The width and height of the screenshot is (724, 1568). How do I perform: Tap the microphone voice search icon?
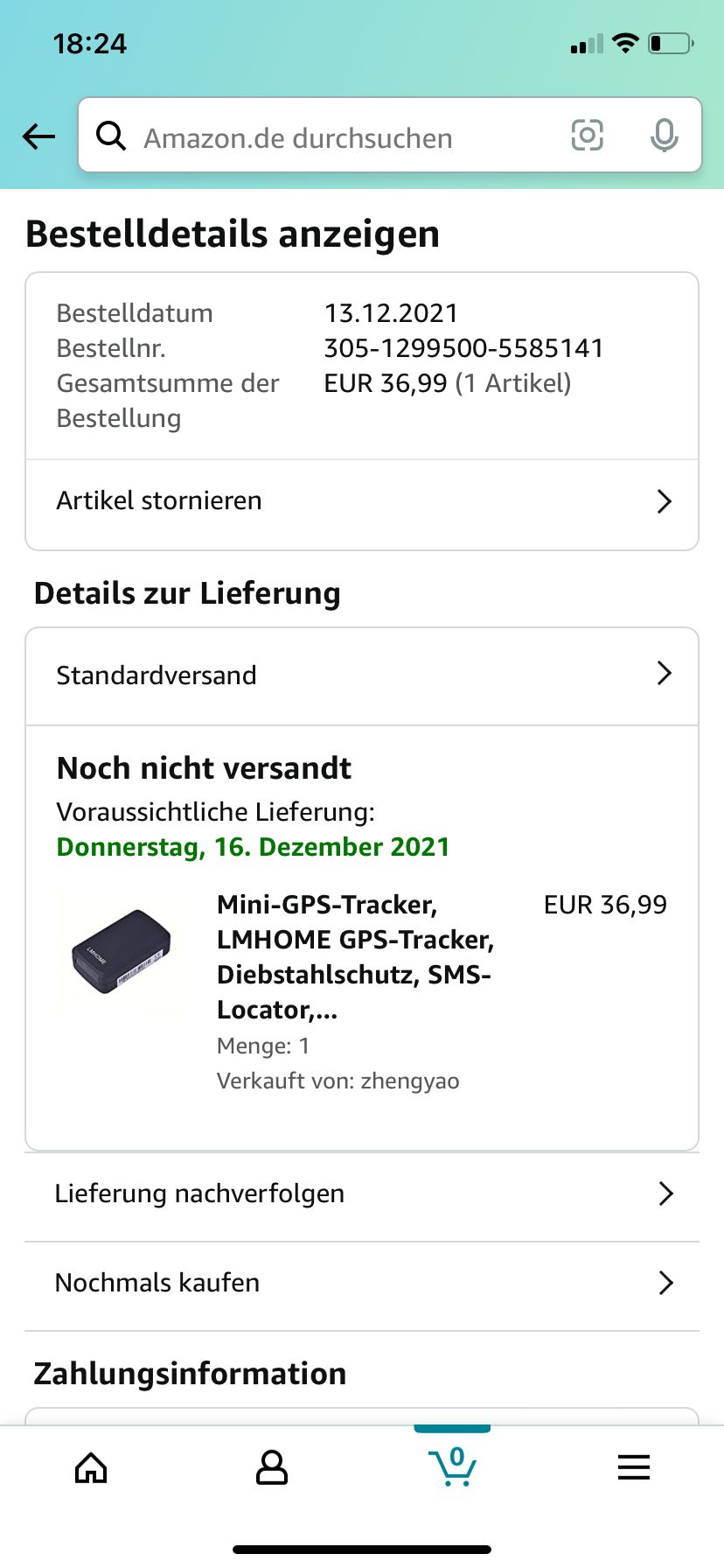[665, 136]
